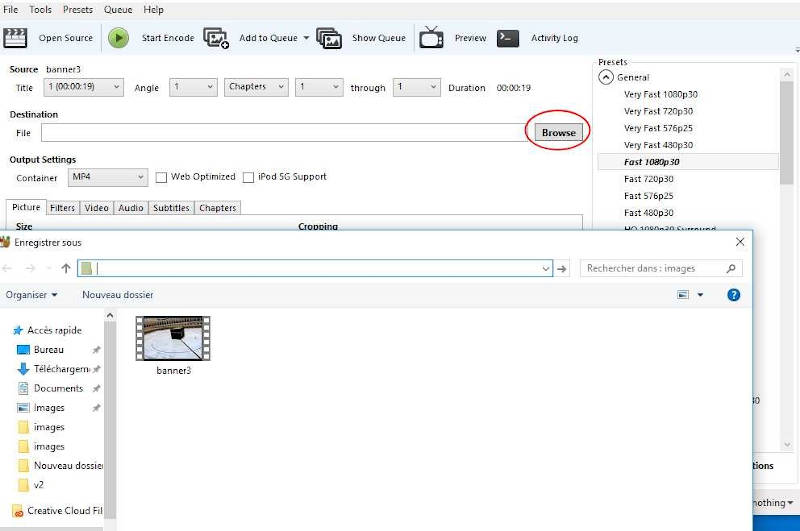Viewport: 800px width, 531px height.
Task: Enable the iPod 5G Support checkbox
Action: click(248, 178)
